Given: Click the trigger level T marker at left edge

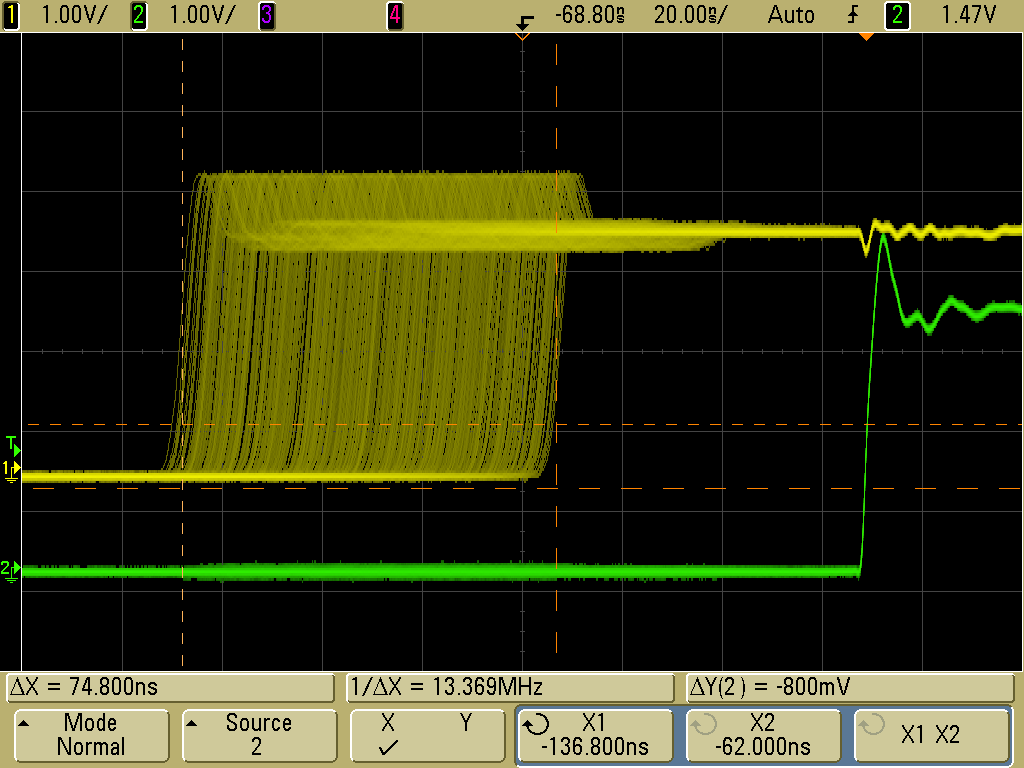Looking at the screenshot, I should [x=13, y=447].
